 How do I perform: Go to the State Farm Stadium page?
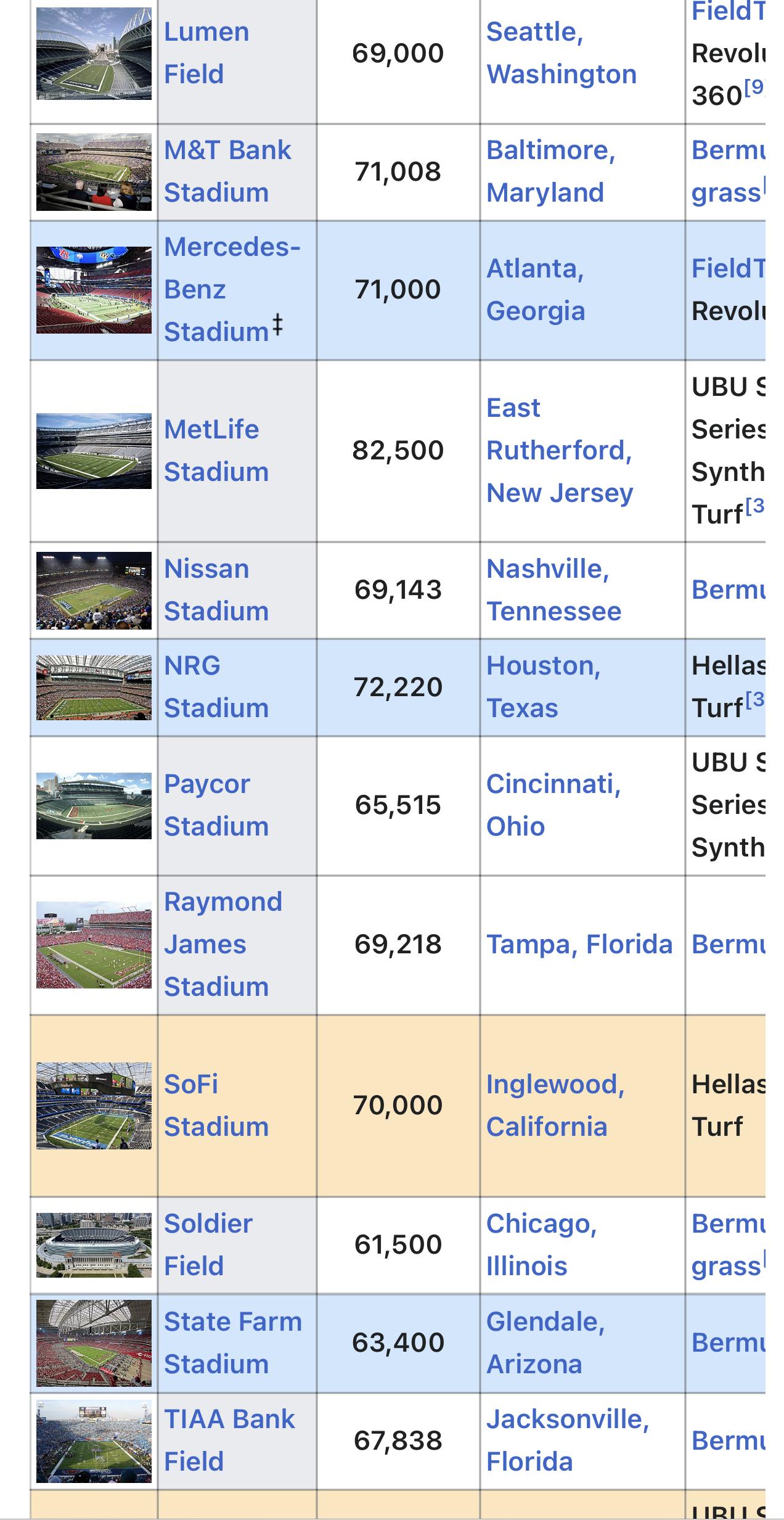(232, 1342)
